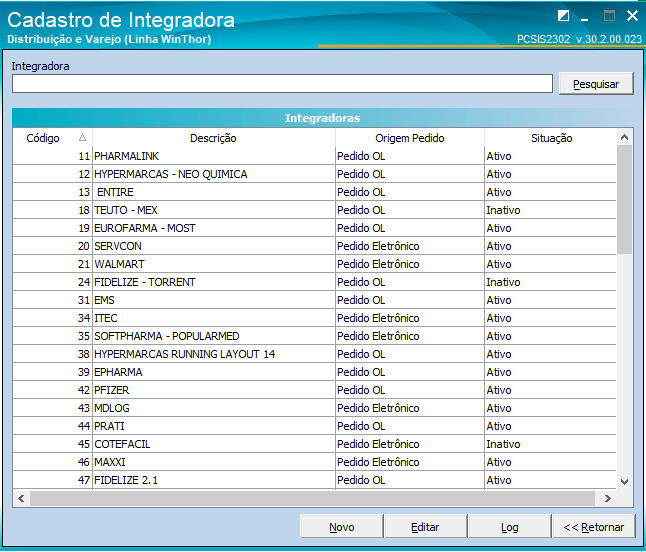Click the vertical scrollbar down arrow
The height and width of the screenshot is (552, 646).
(x=625, y=481)
